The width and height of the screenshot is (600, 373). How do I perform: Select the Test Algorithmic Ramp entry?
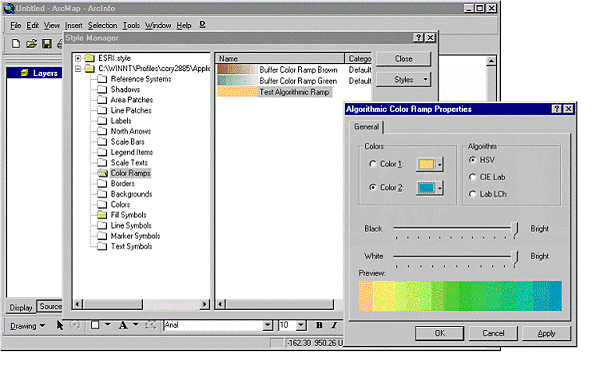coord(294,92)
